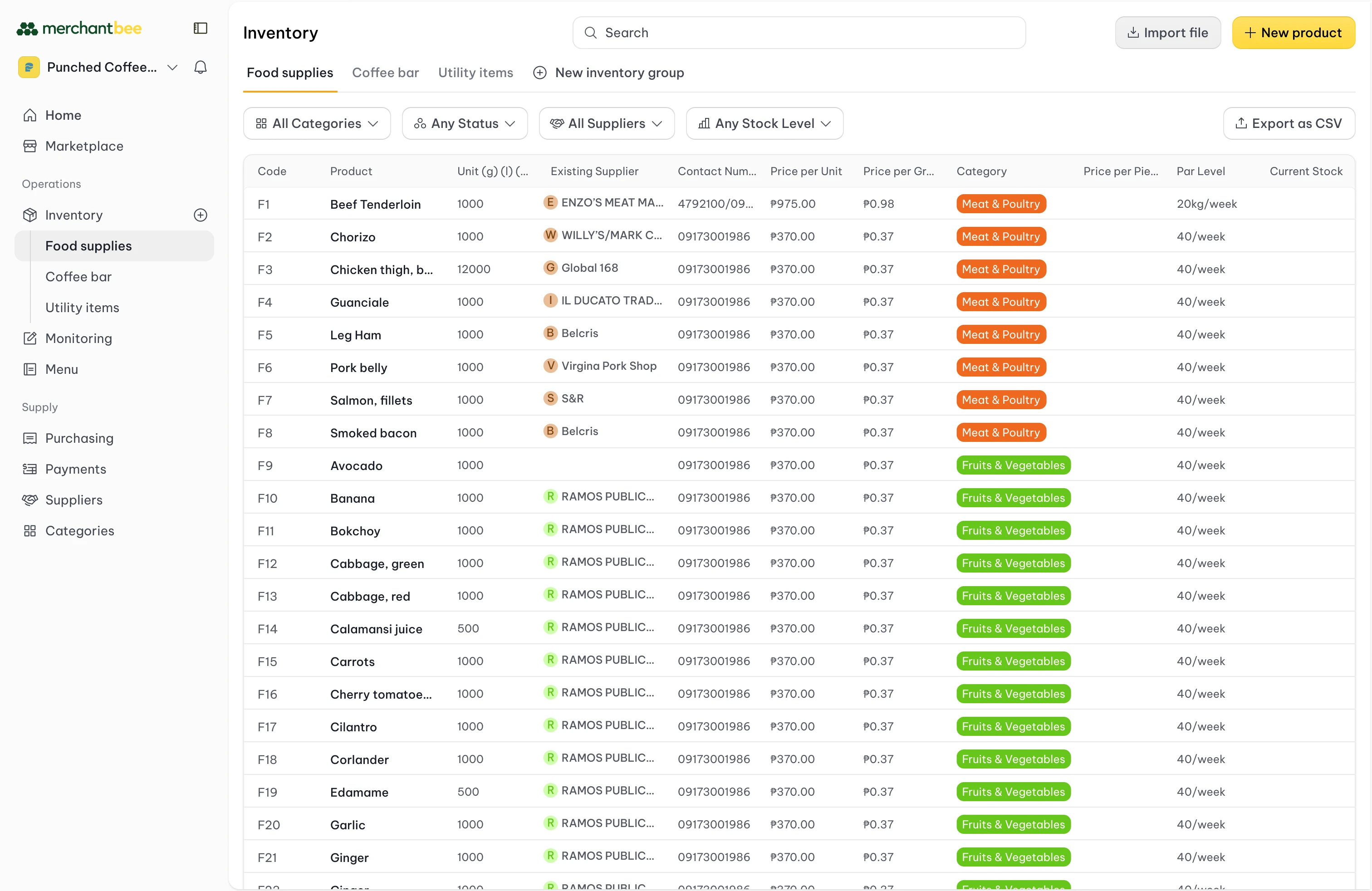Click the Payments icon in the sidebar

(x=30, y=469)
